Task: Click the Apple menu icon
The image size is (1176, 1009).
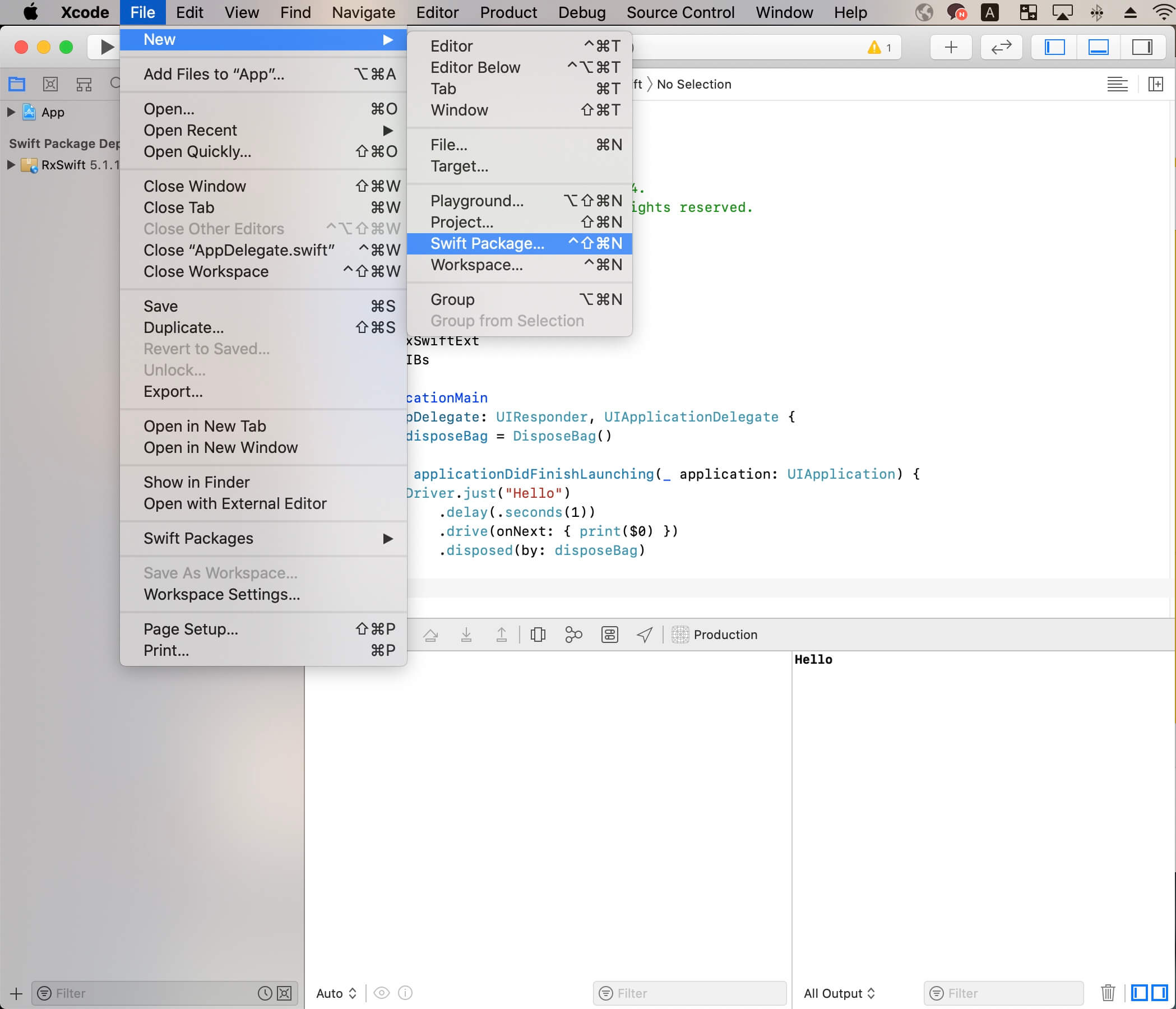Action: (30, 12)
